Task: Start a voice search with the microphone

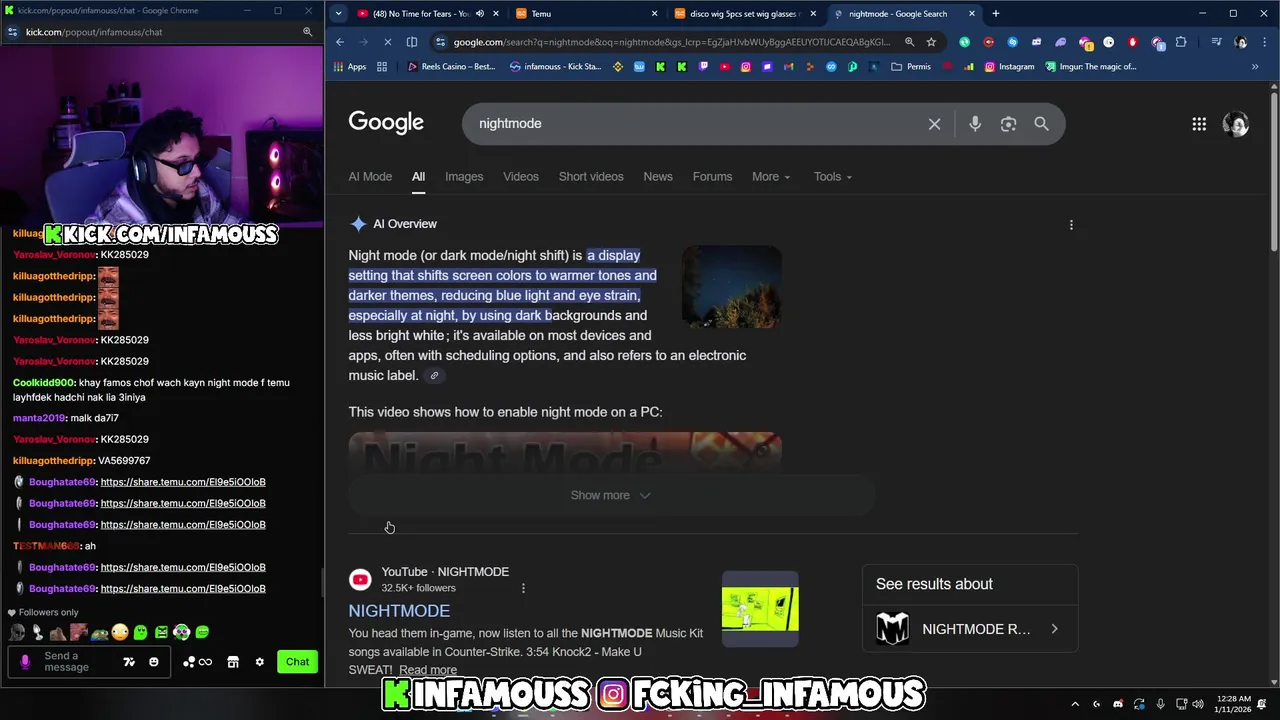Action: [x=975, y=124]
